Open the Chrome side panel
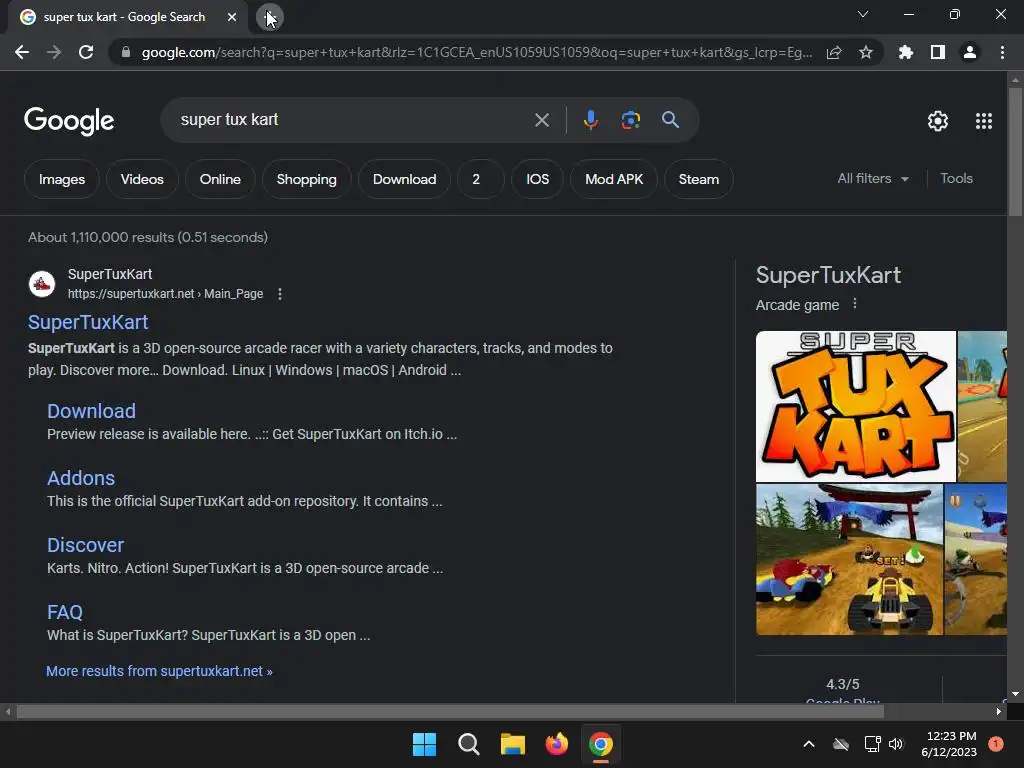 click(938, 52)
